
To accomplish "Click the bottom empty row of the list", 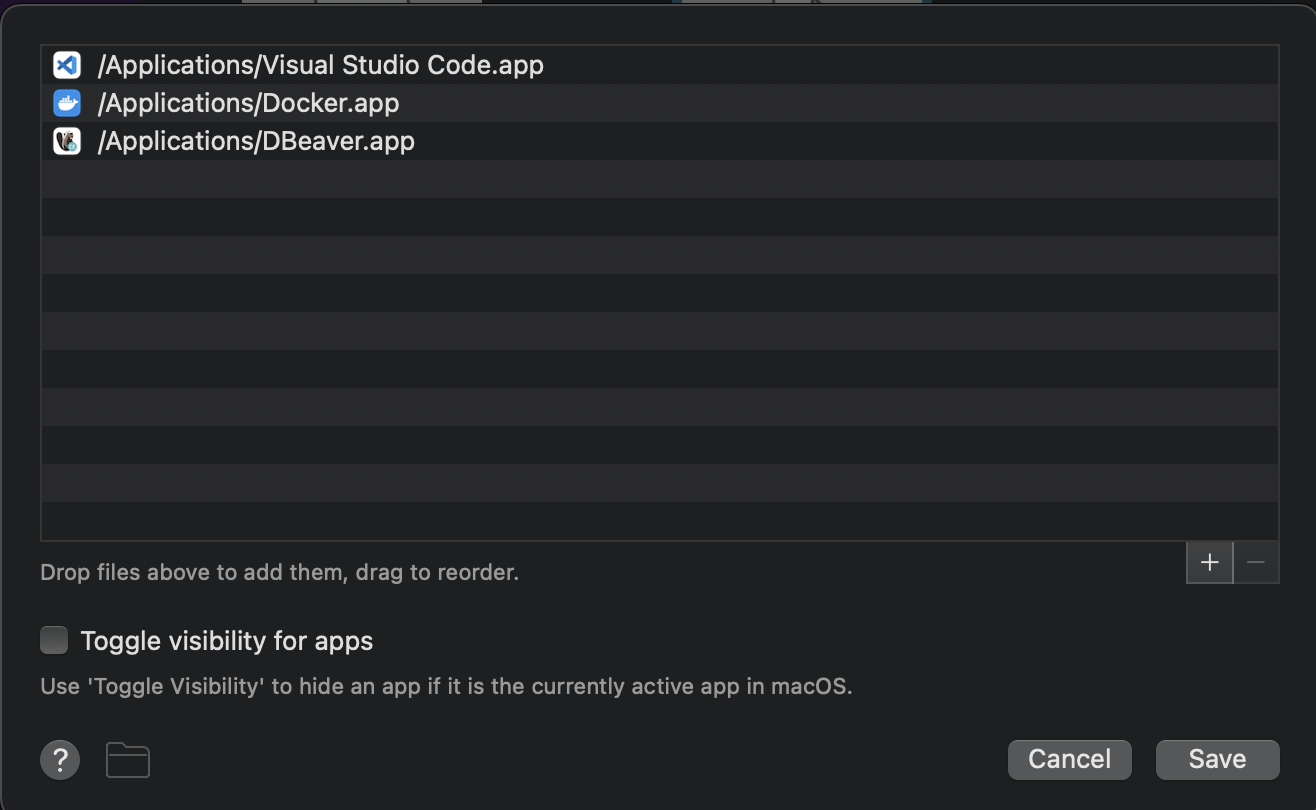I will (x=660, y=520).
